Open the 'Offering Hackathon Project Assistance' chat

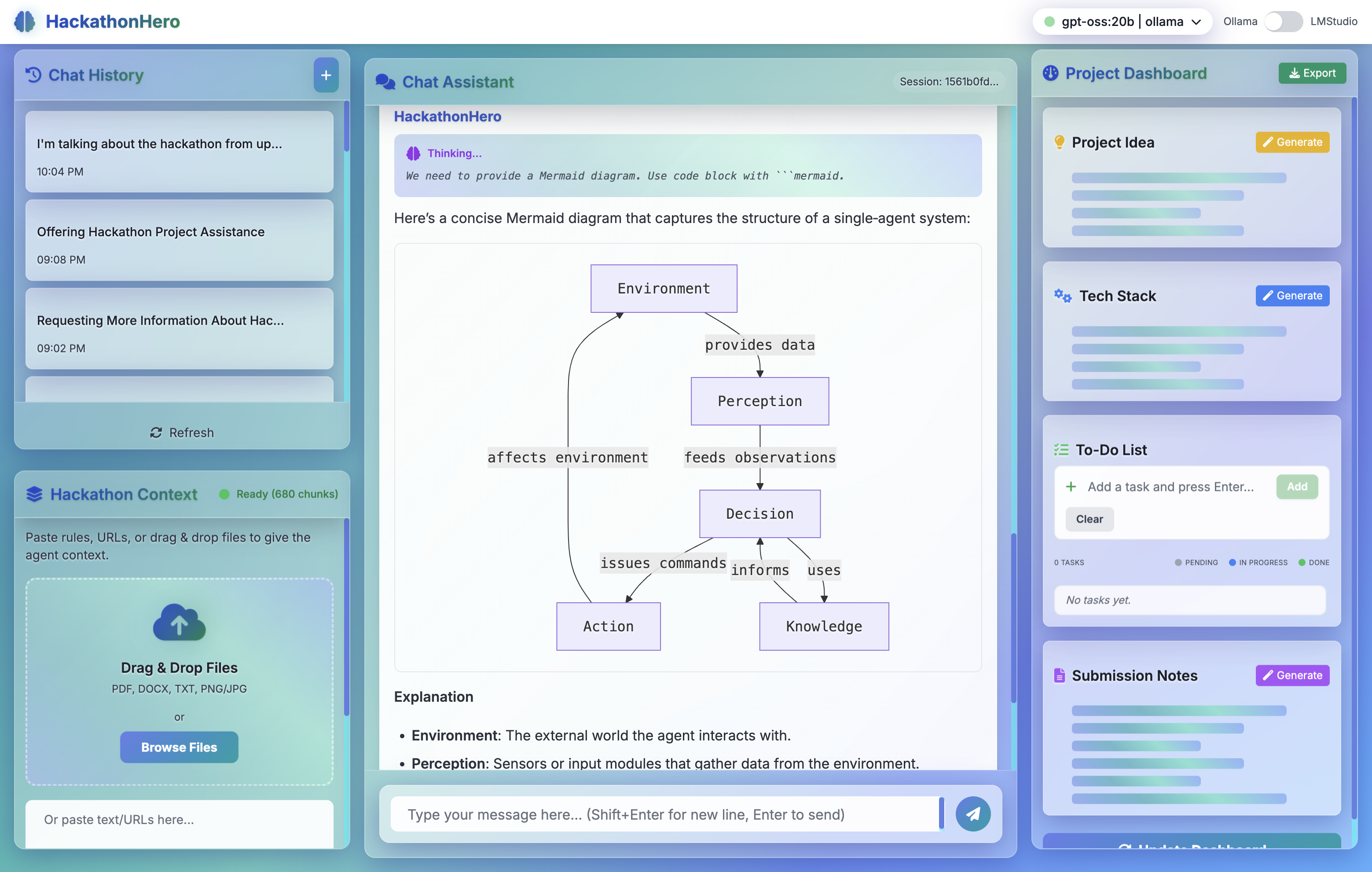[179, 240]
